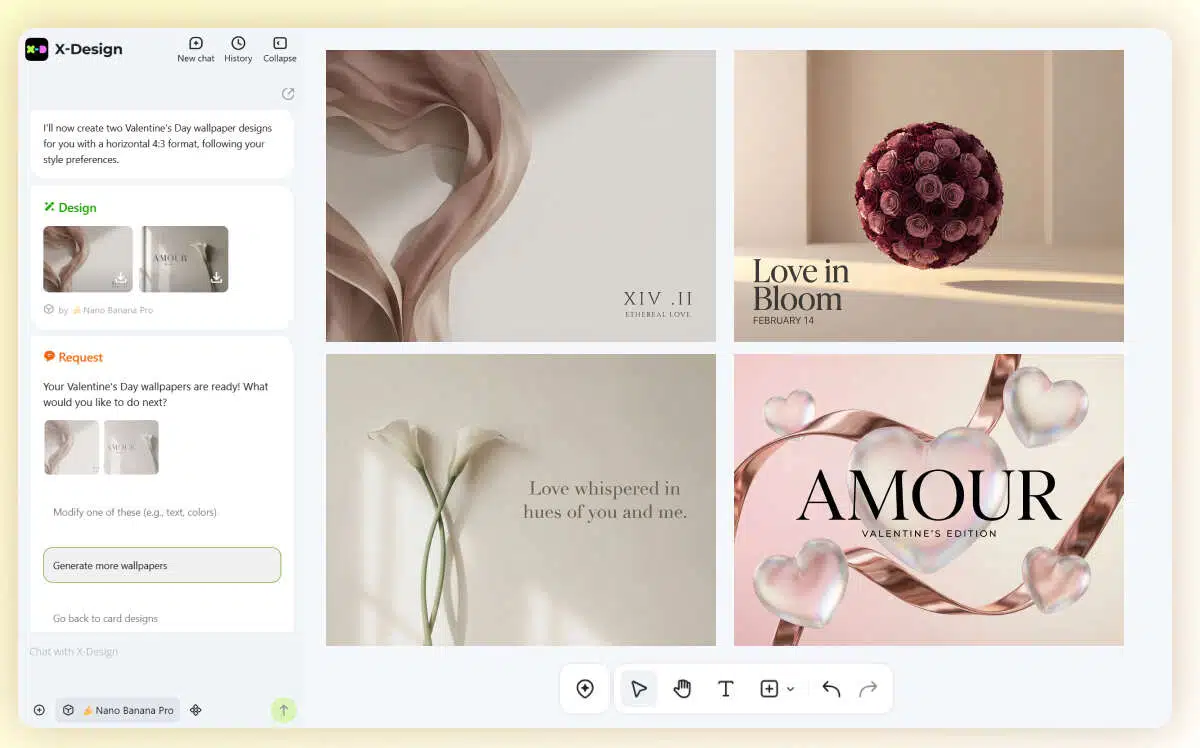This screenshot has width=1200, height=748.
Task: Send the chat message with arrow button
Action: coord(283,710)
